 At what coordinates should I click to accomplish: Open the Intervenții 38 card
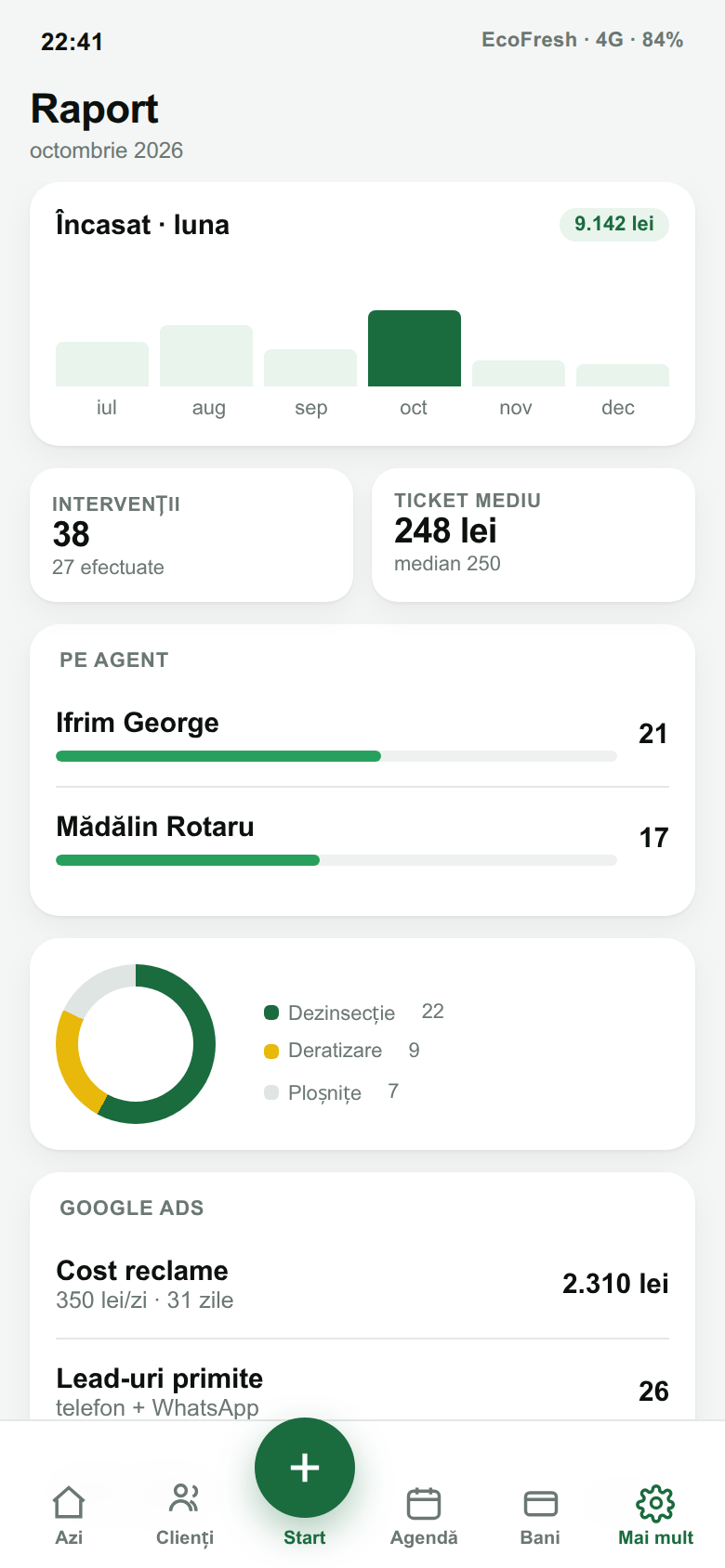[x=191, y=535]
